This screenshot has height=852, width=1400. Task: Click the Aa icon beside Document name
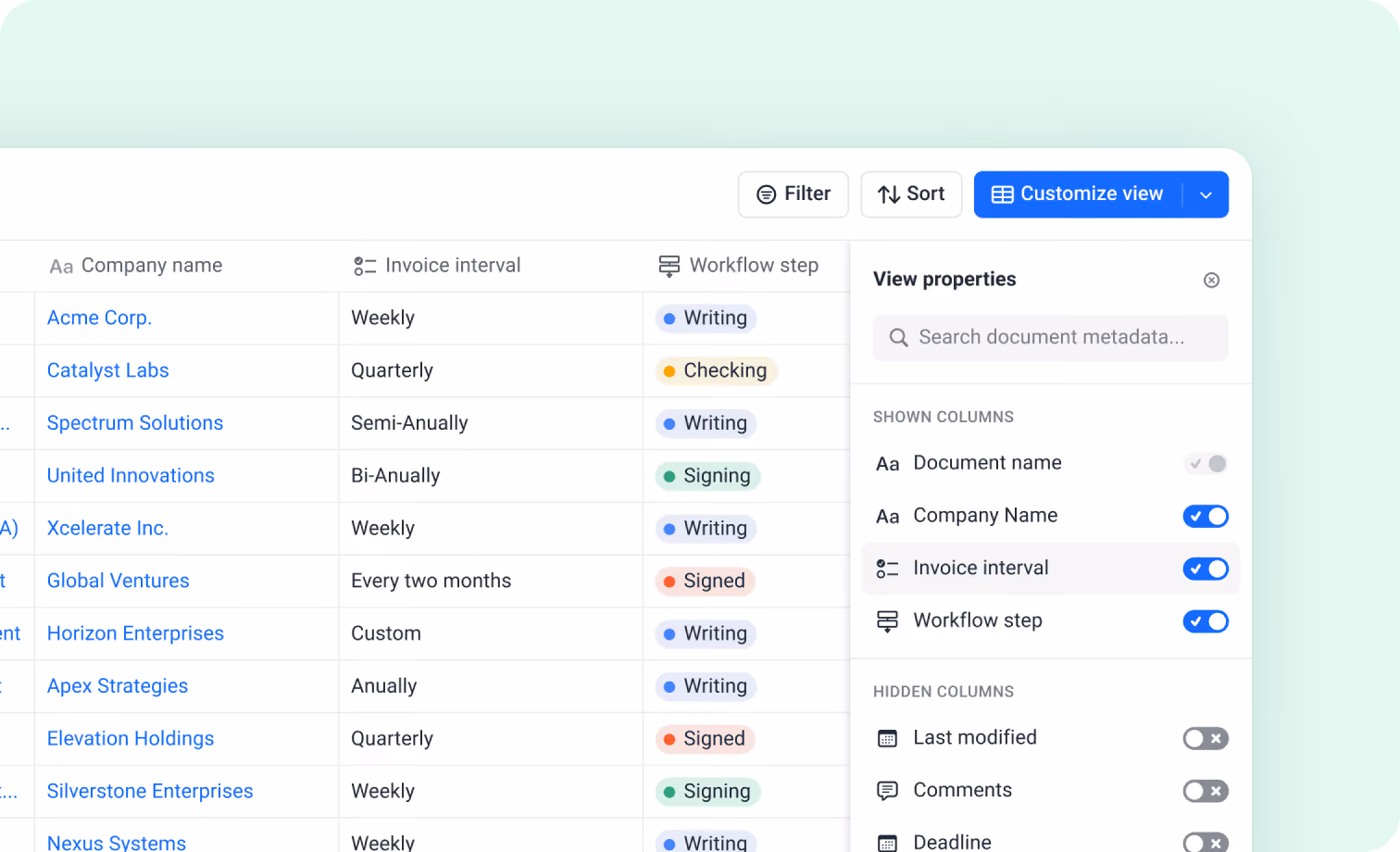click(x=887, y=464)
